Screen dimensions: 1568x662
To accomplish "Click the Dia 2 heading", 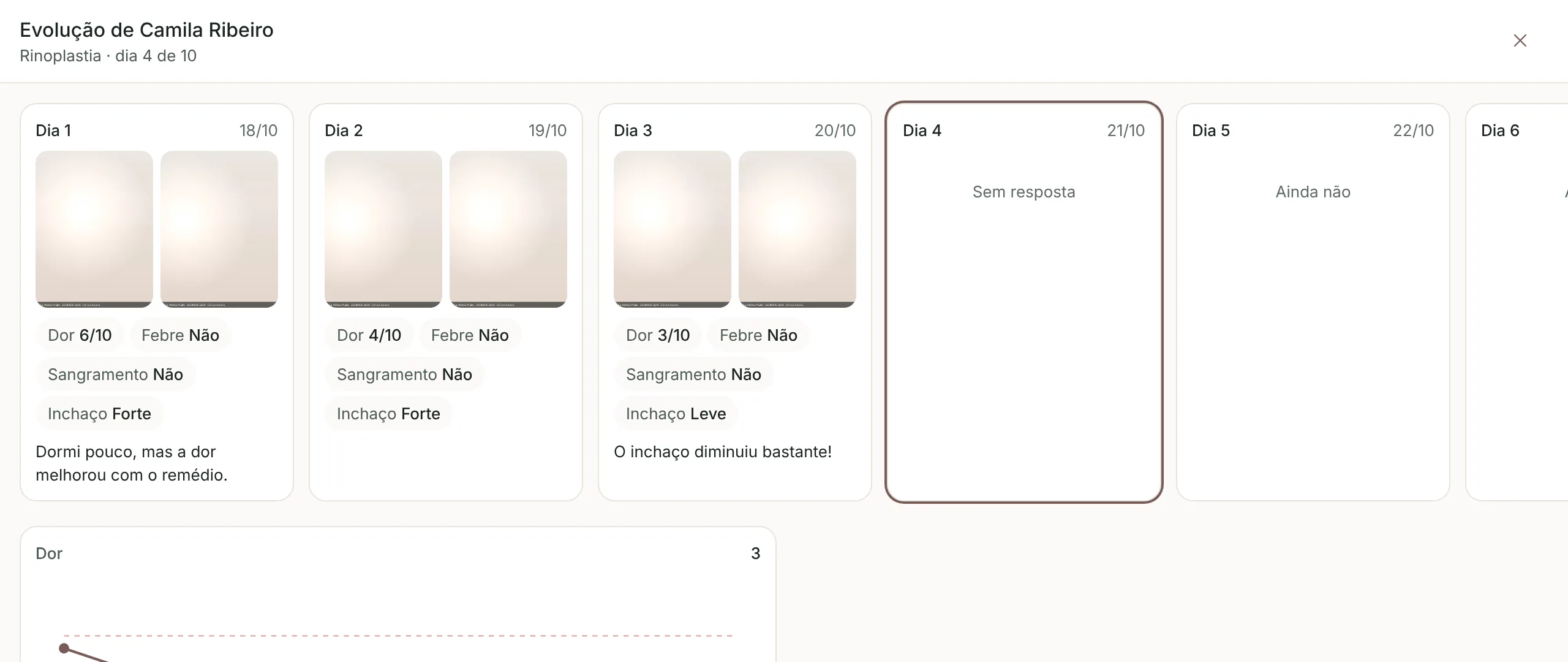I will (344, 131).
